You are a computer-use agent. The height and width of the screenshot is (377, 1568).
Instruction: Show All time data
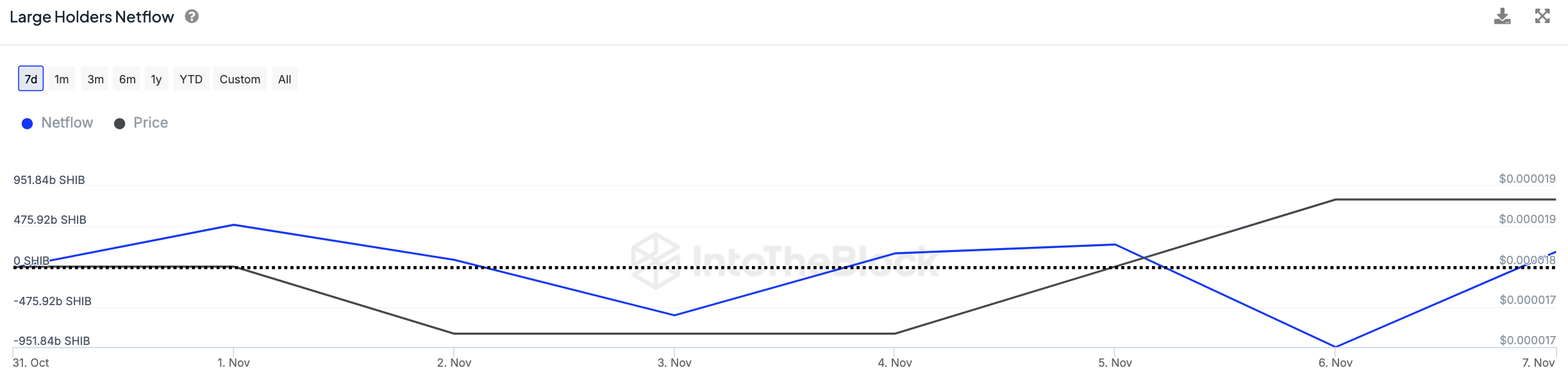coord(285,79)
